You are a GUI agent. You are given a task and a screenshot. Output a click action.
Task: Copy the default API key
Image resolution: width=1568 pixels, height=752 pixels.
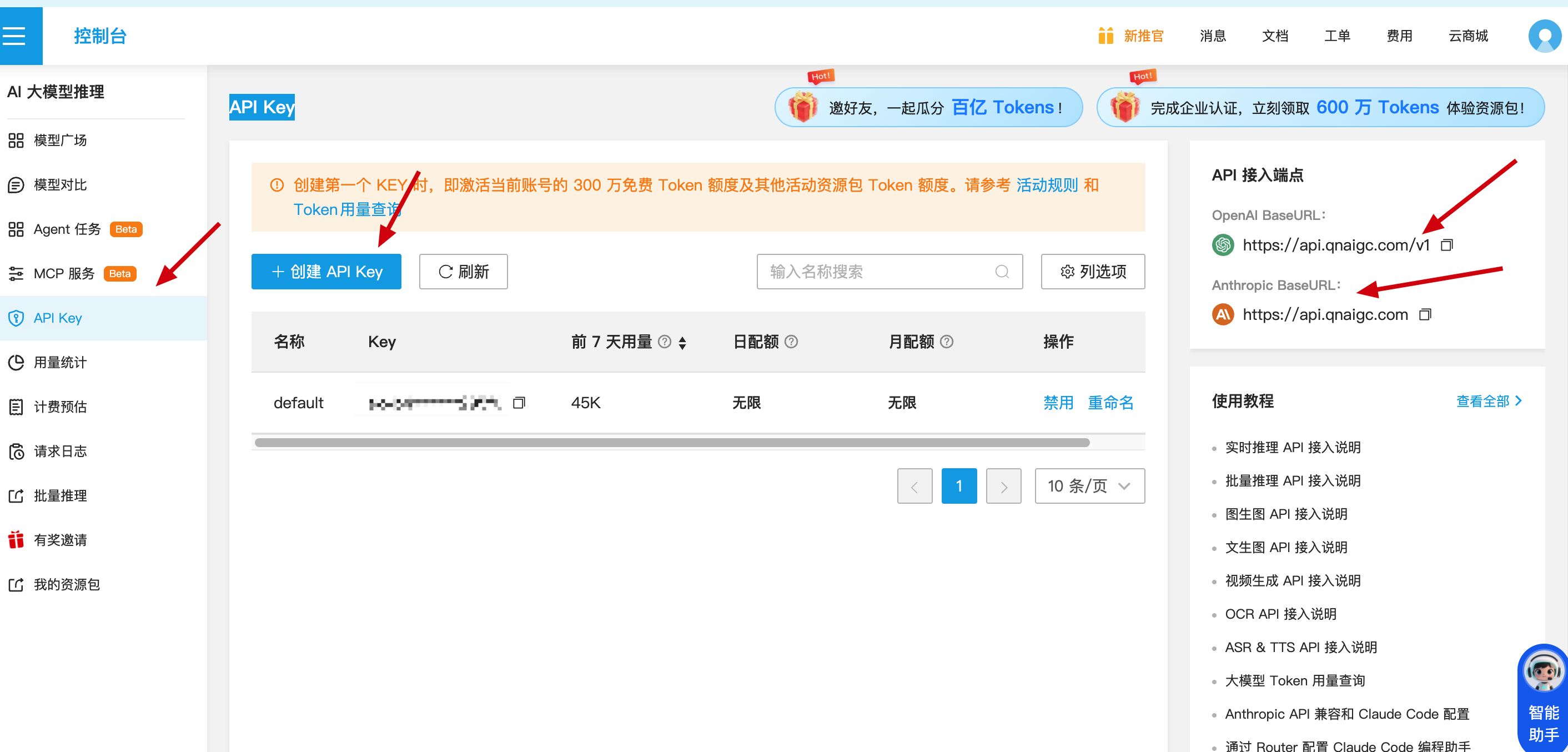(519, 403)
